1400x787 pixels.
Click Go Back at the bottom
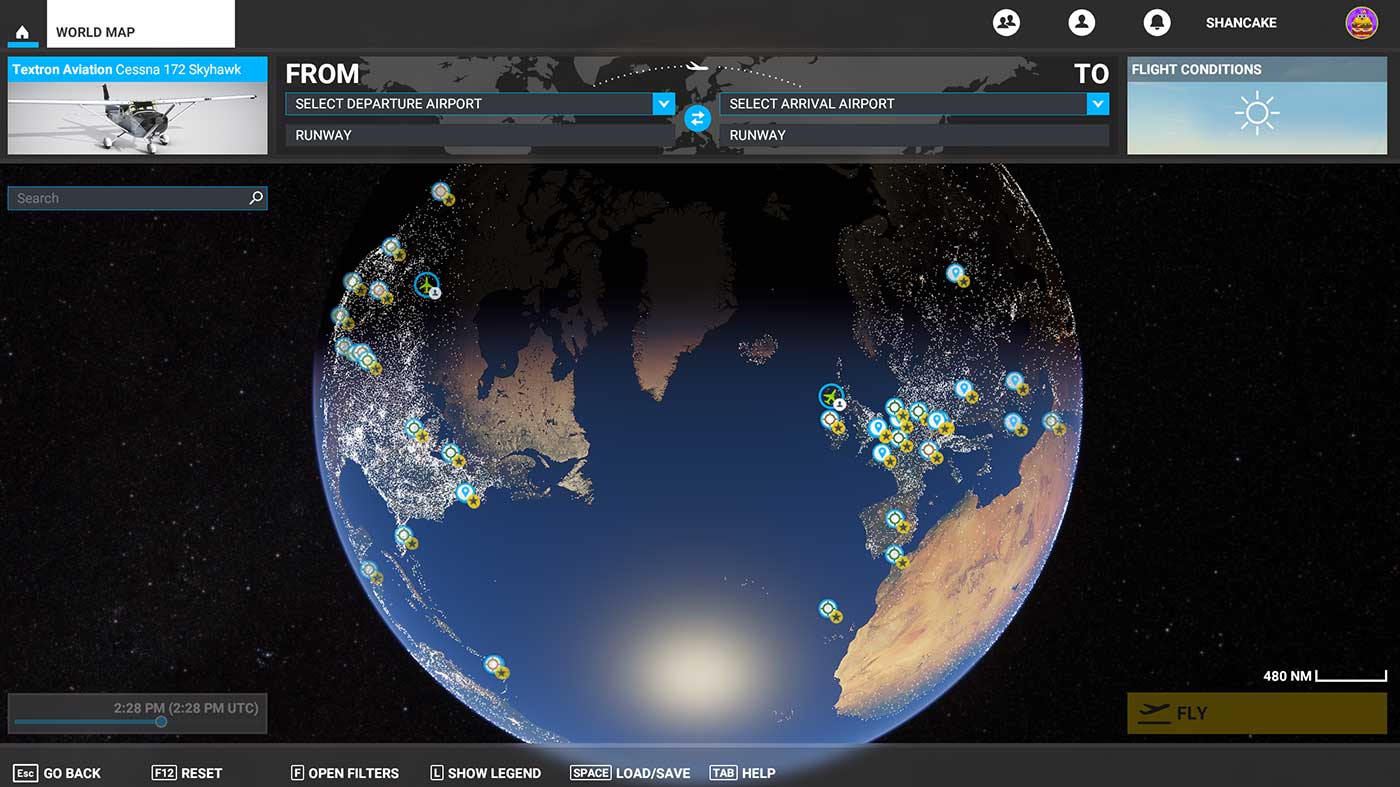[x=57, y=773]
